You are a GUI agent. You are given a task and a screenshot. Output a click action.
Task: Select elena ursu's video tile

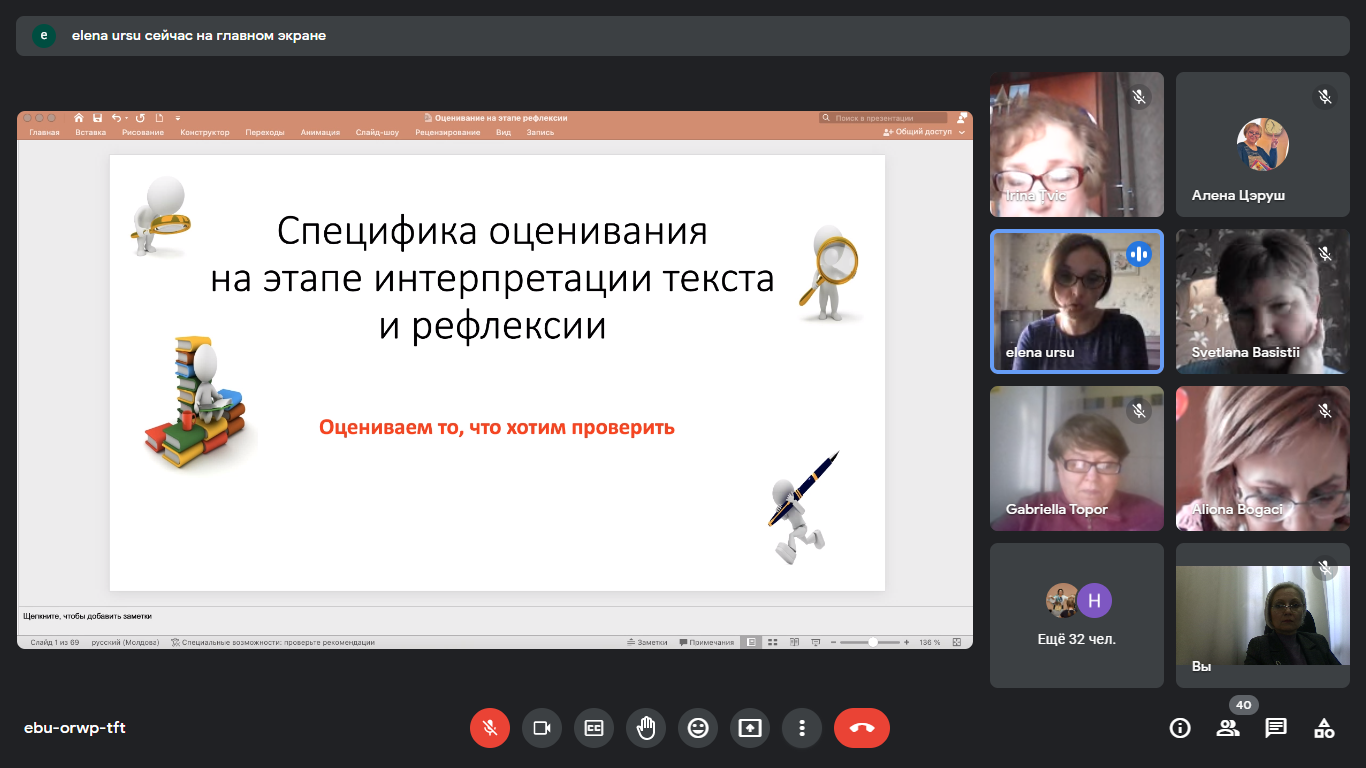(1076, 301)
